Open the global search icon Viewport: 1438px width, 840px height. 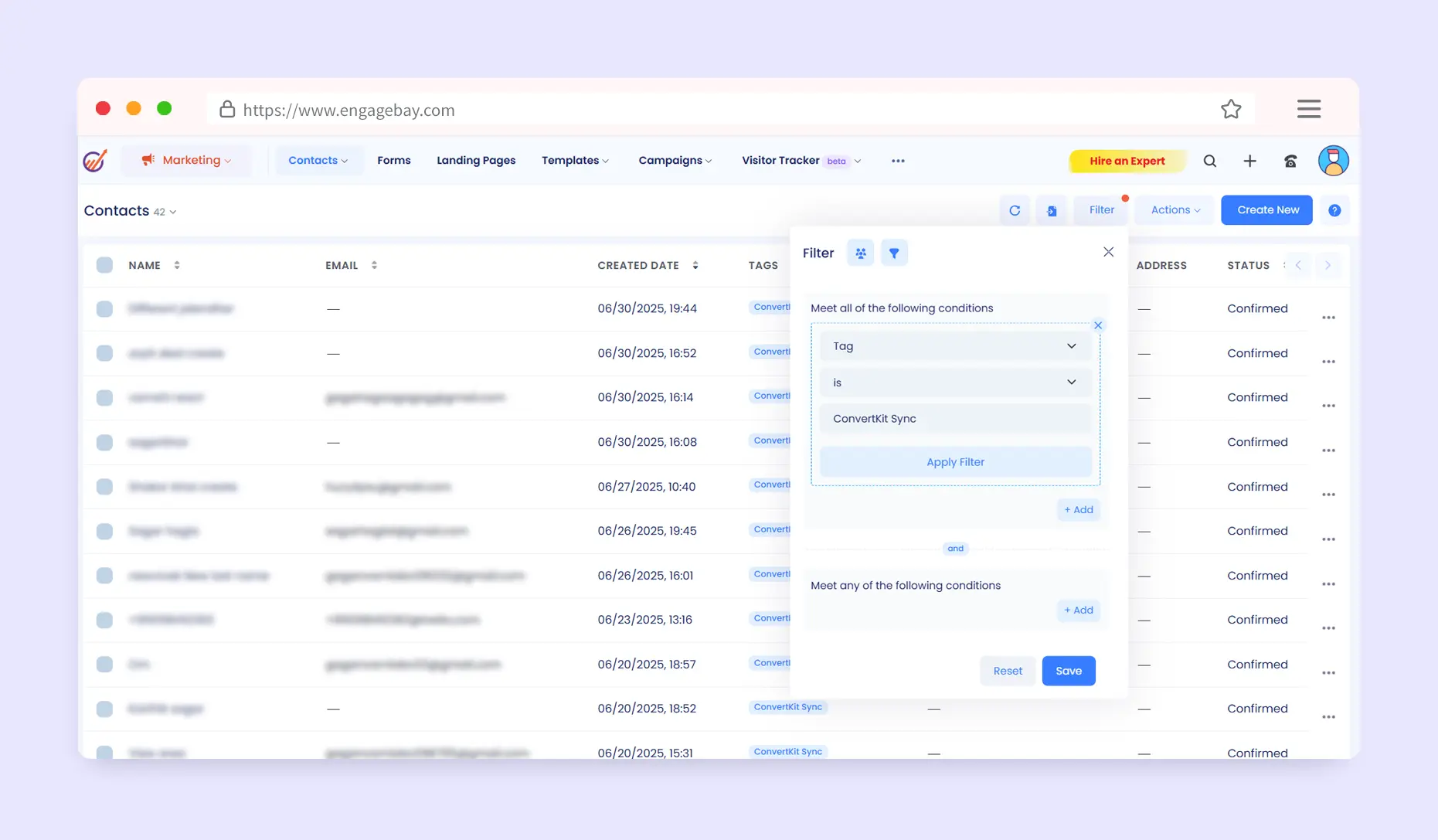pos(1210,161)
